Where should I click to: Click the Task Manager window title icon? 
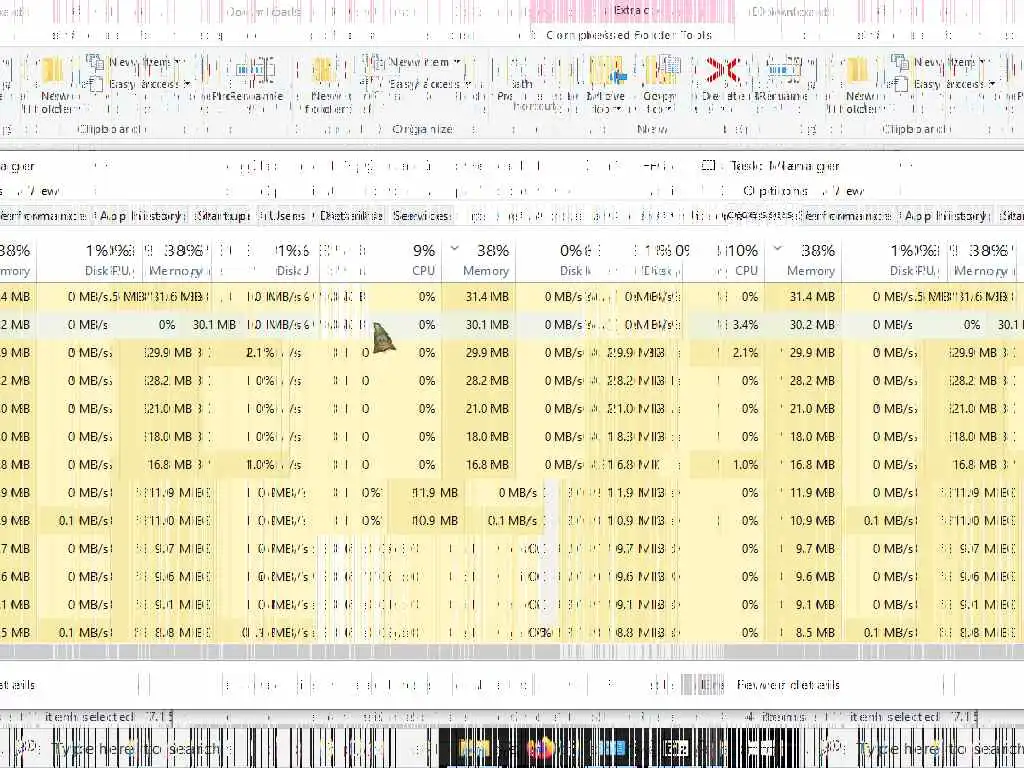coord(709,166)
